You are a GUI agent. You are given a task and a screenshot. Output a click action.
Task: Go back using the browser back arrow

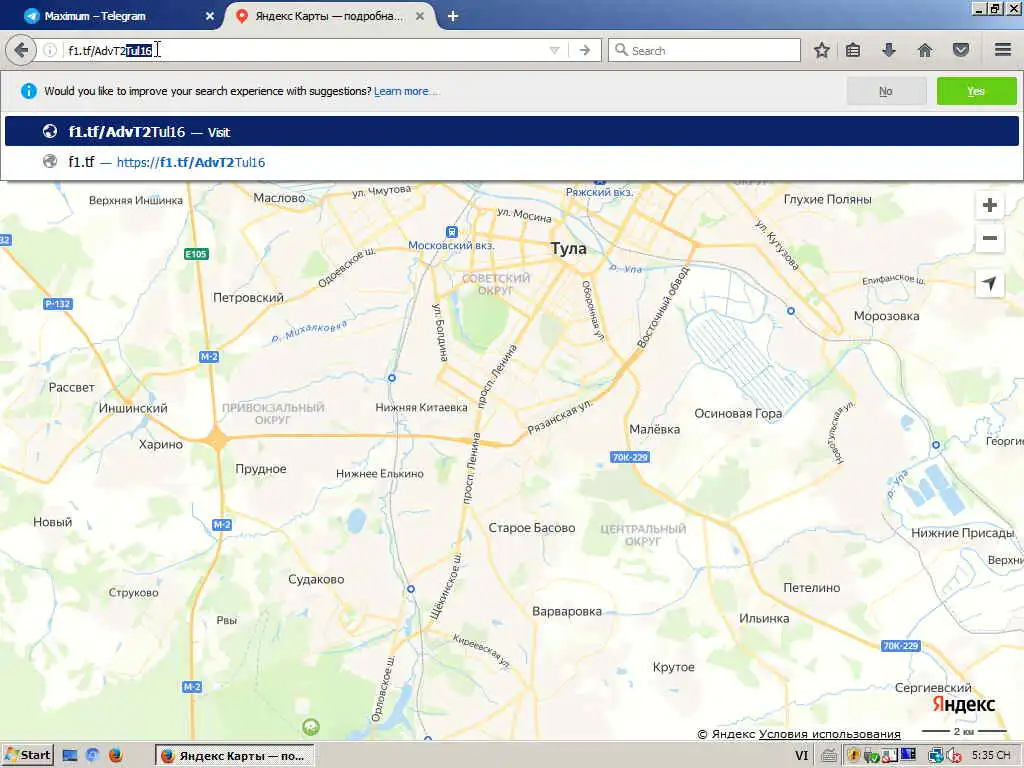(22, 50)
